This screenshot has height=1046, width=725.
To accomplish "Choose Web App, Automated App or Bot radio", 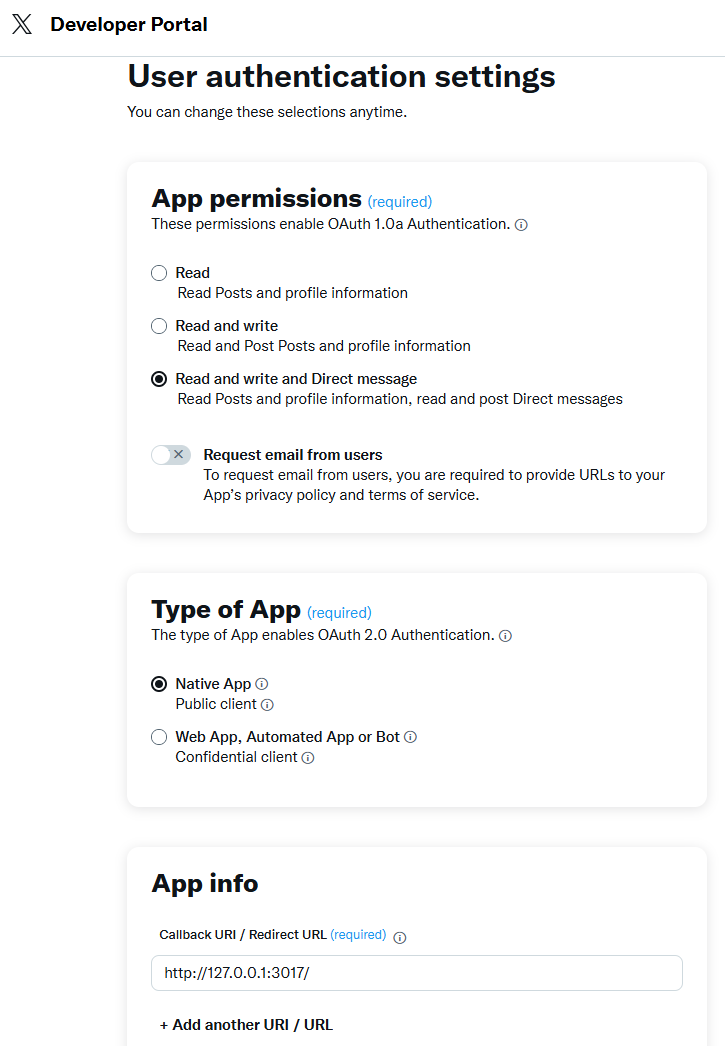I will 159,737.
